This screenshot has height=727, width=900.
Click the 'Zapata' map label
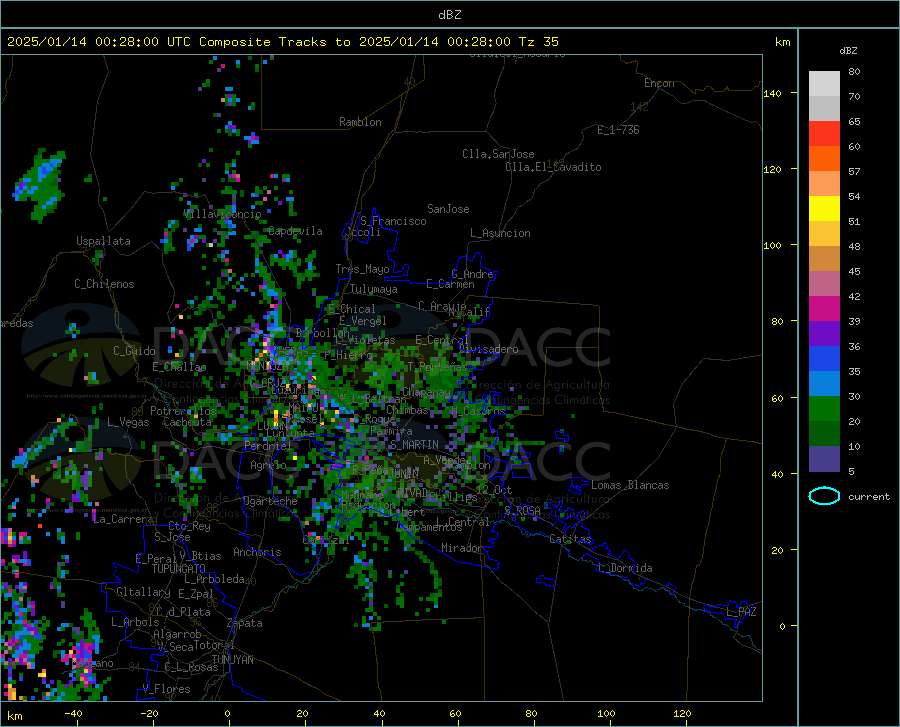coord(245,623)
